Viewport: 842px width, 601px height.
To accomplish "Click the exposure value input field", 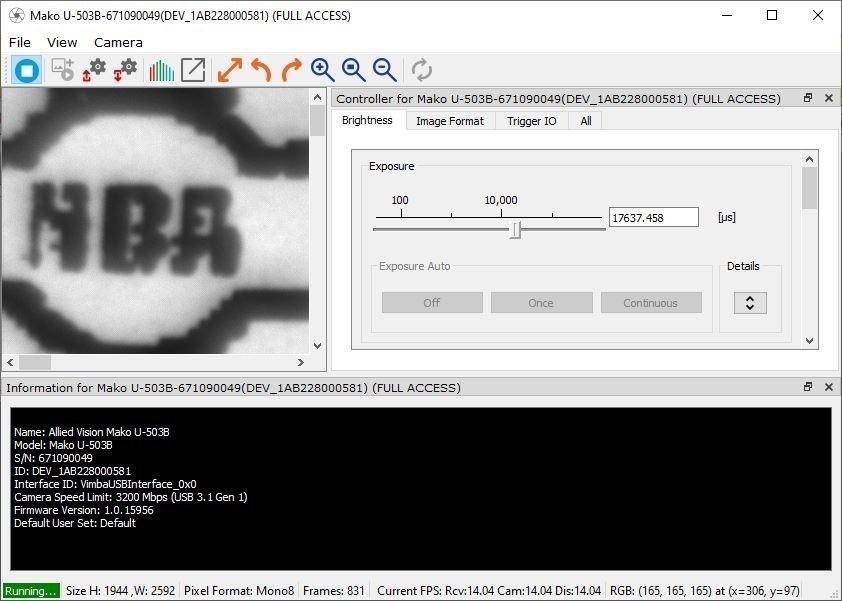I will 653,217.
